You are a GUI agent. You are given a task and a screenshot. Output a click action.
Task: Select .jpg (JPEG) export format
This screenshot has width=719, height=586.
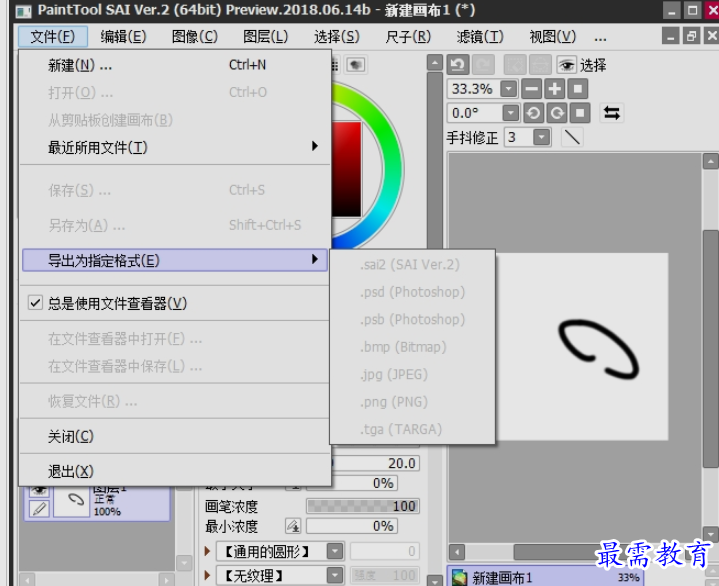coord(412,374)
